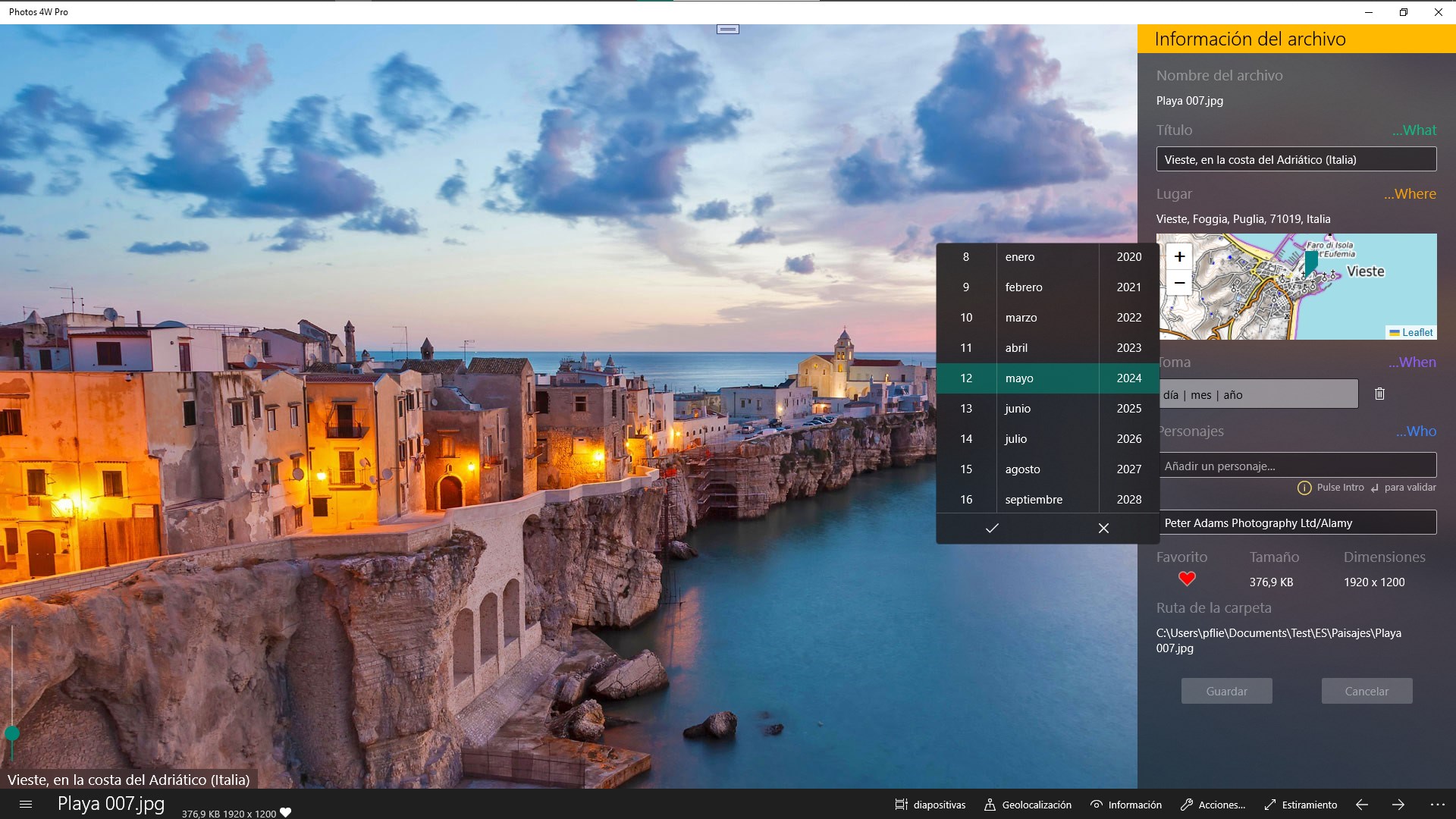The height and width of the screenshot is (819, 1456).
Task: Click the ...What link
Action: pos(1414,130)
